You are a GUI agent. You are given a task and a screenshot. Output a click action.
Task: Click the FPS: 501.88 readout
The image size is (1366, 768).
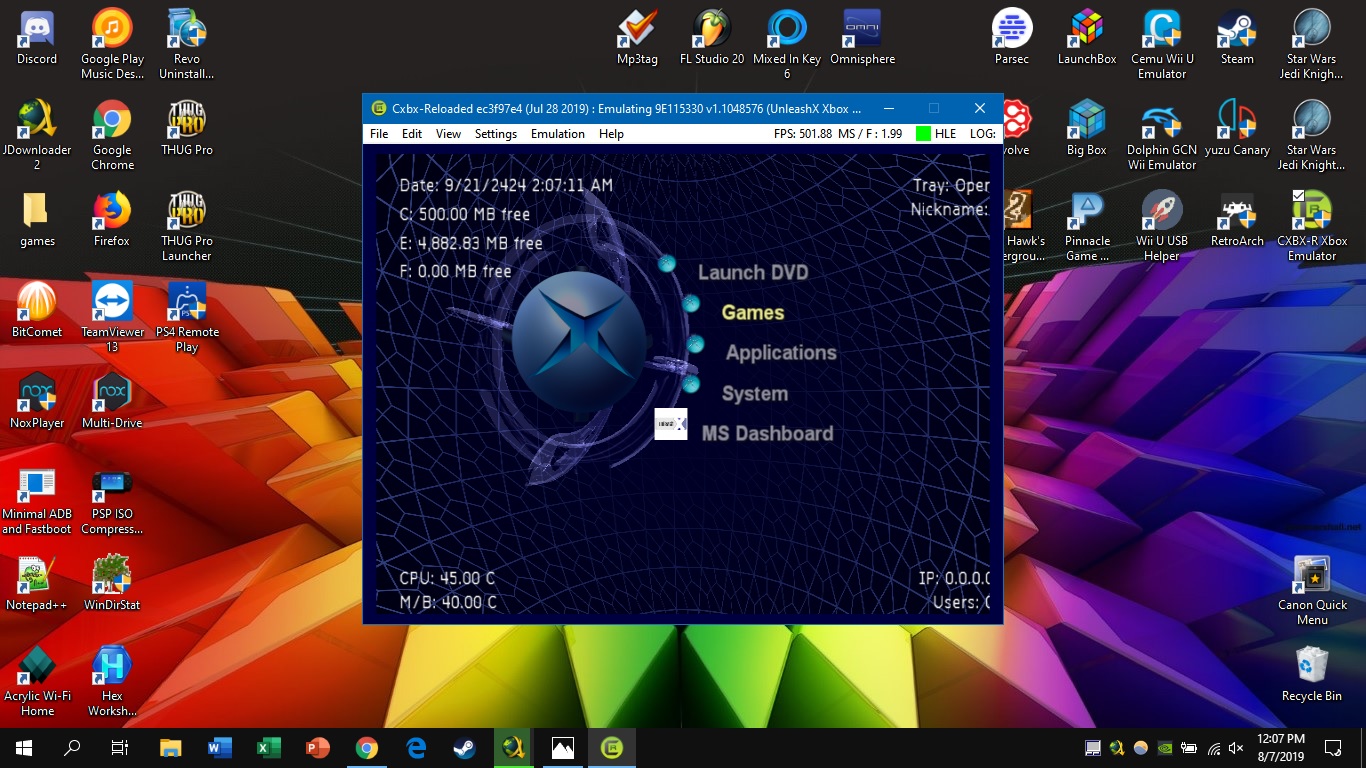click(x=803, y=134)
